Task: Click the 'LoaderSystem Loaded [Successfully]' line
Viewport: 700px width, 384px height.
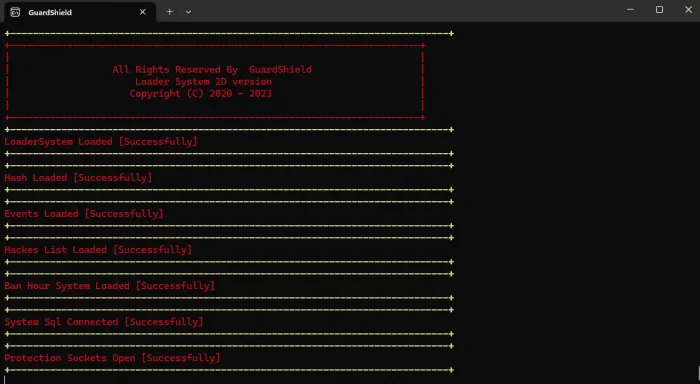Action: pyautogui.click(x=101, y=142)
